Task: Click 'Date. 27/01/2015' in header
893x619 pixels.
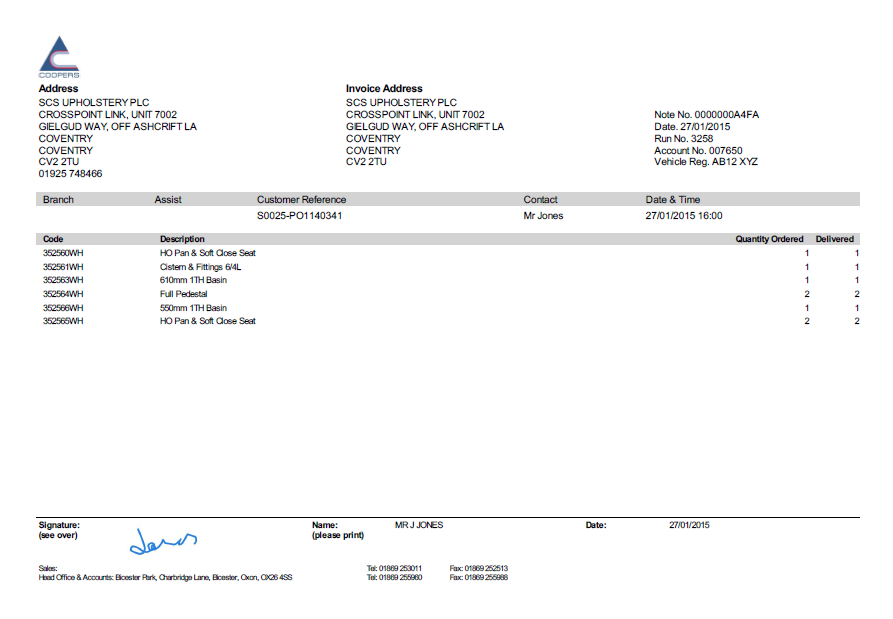Action: point(692,126)
